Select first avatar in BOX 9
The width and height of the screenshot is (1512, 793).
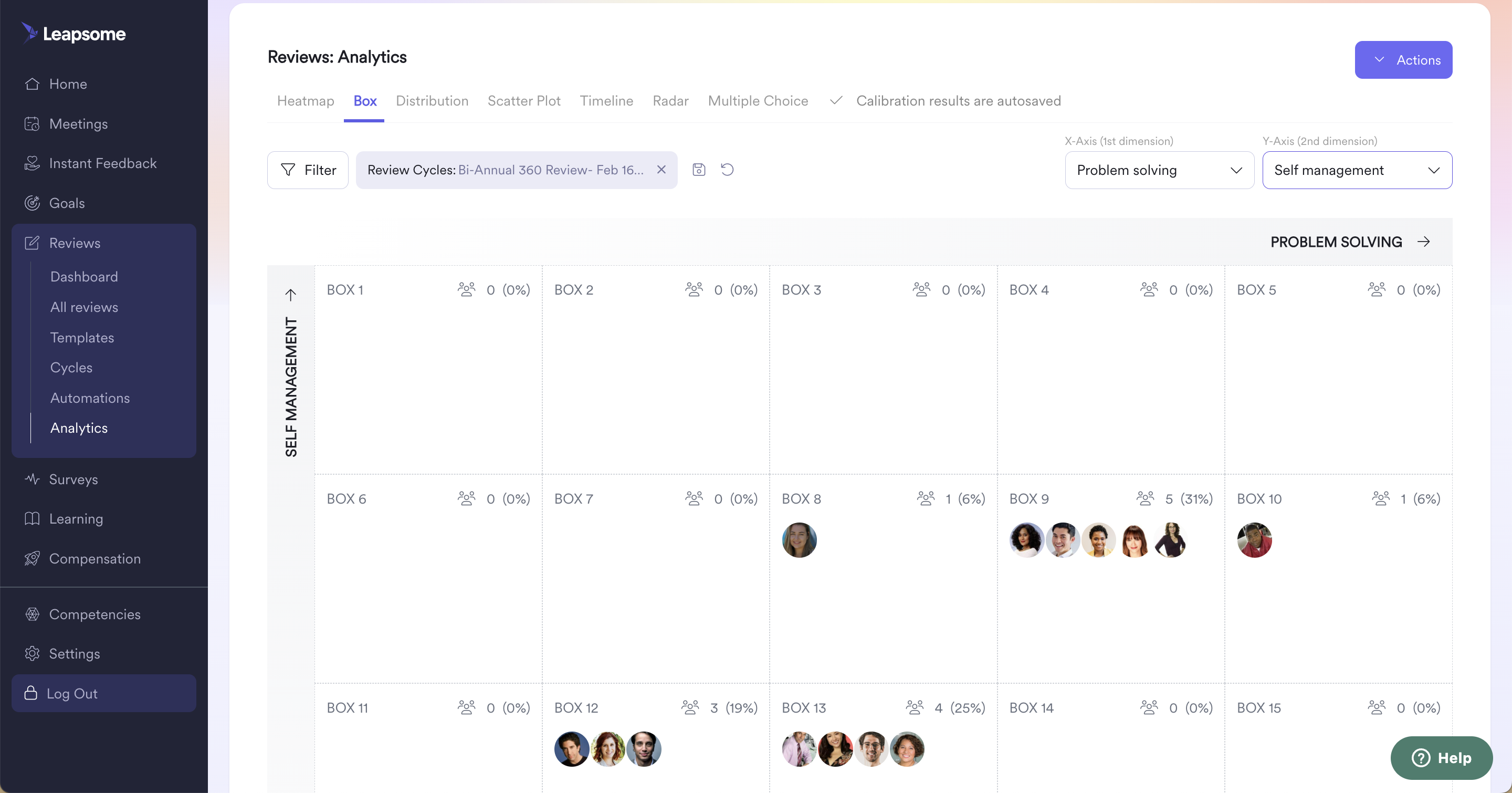click(x=1026, y=540)
